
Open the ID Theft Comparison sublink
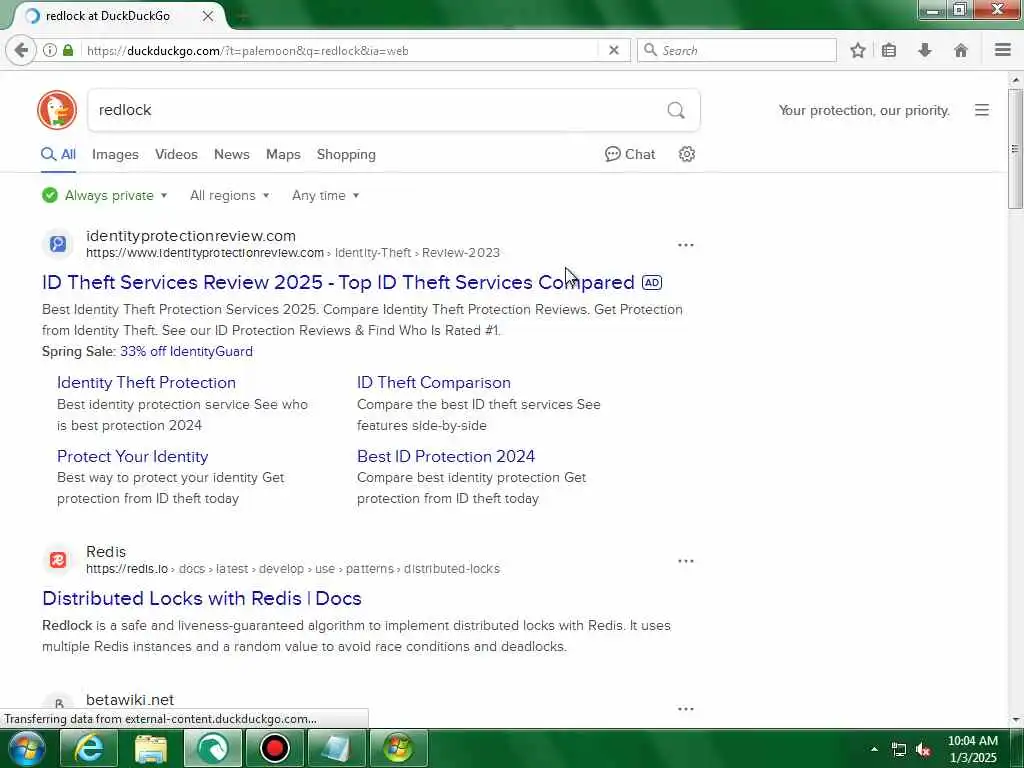click(434, 383)
